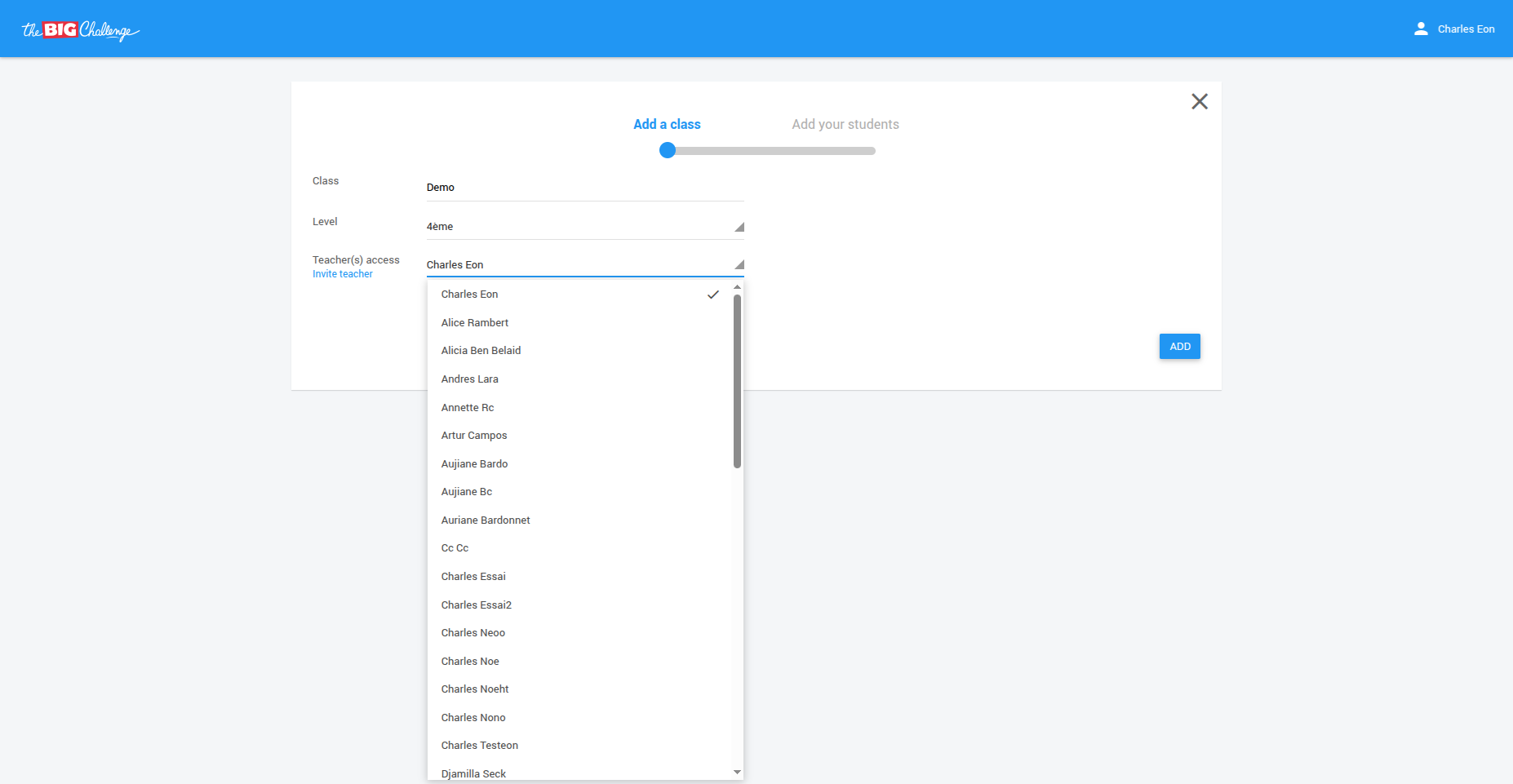Click the user profile icon in header
The width and height of the screenshot is (1513, 784).
1419,28
